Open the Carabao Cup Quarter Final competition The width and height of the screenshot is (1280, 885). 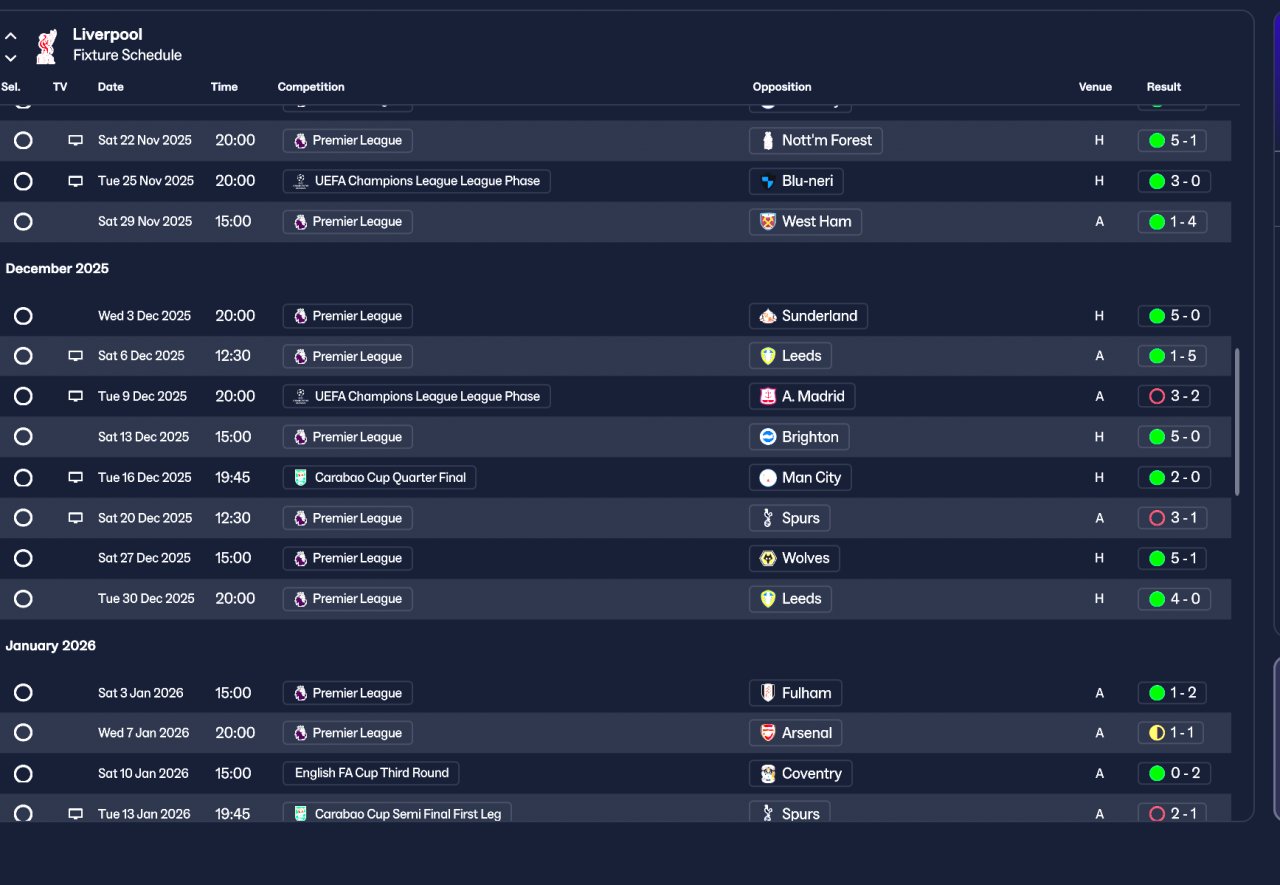(x=380, y=478)
